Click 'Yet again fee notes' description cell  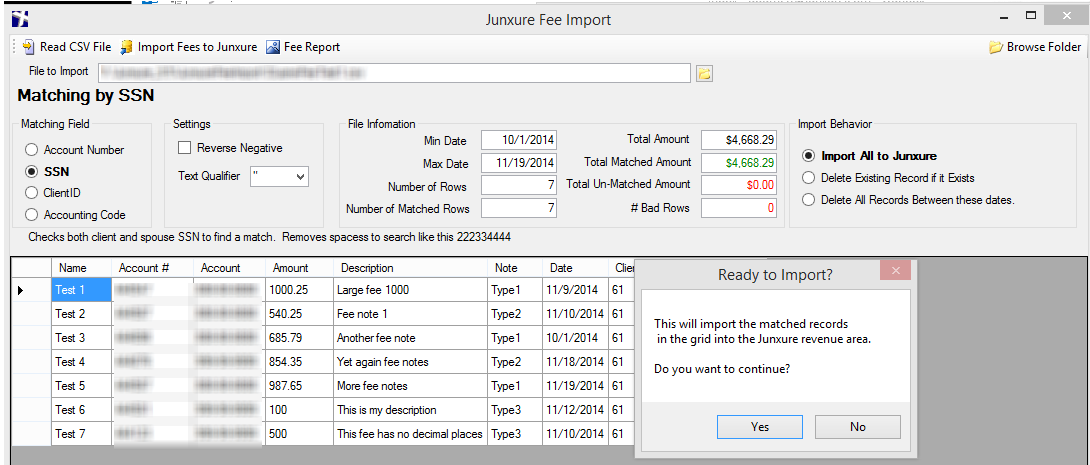410,362
